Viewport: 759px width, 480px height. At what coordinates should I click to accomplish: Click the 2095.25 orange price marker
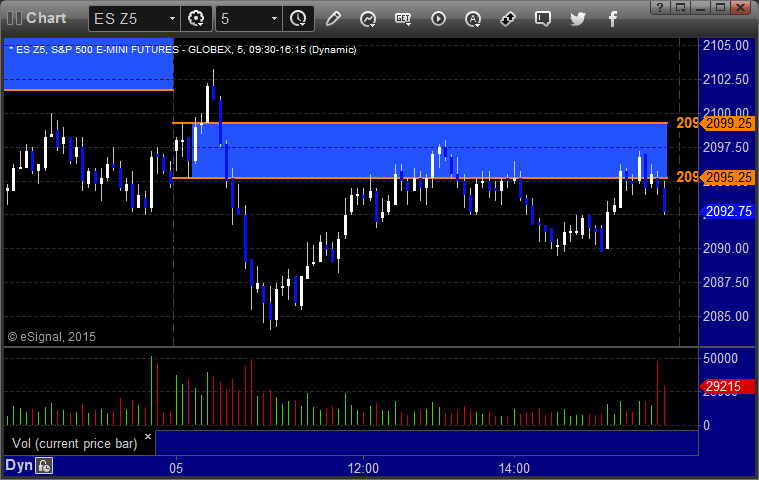728,178
